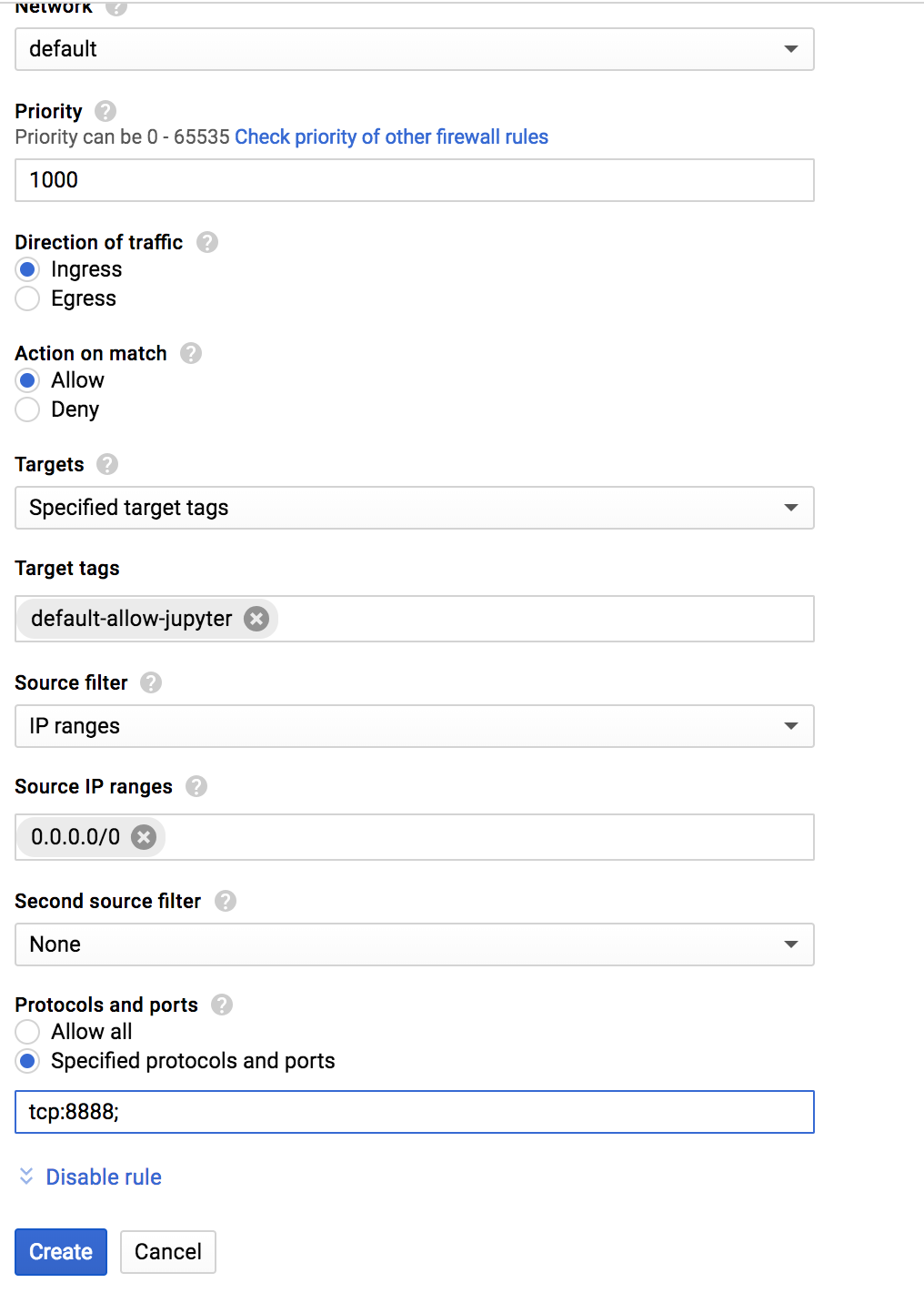Click help icon beside Source IP ranges

[x=196, y=786]
